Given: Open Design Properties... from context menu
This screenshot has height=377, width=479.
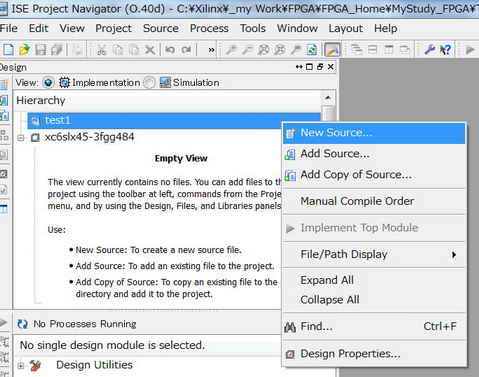Looking at the screenshot, I should coord(374,353).
